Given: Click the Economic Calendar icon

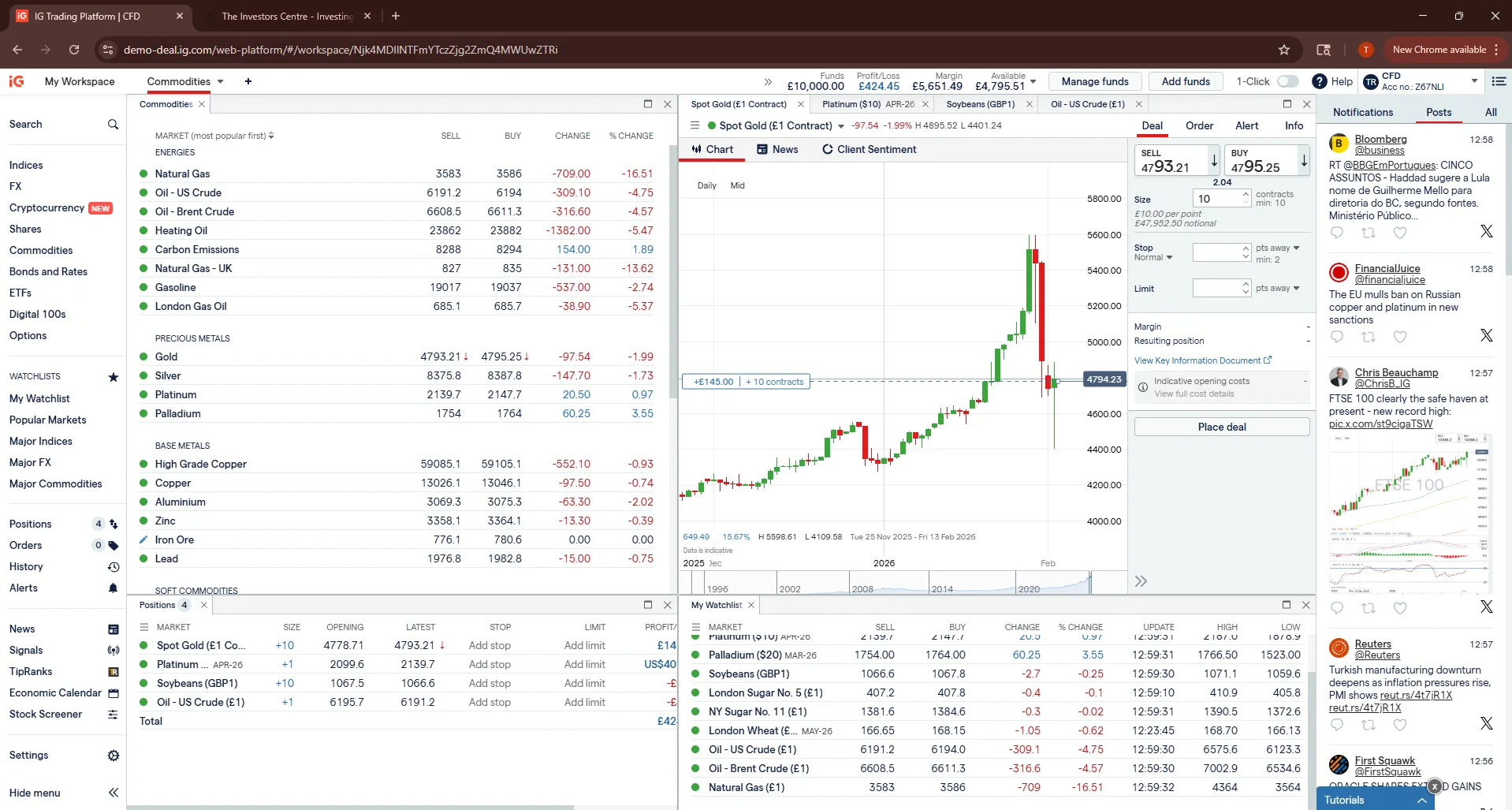Looking at the screenshot, I should 114,693.
